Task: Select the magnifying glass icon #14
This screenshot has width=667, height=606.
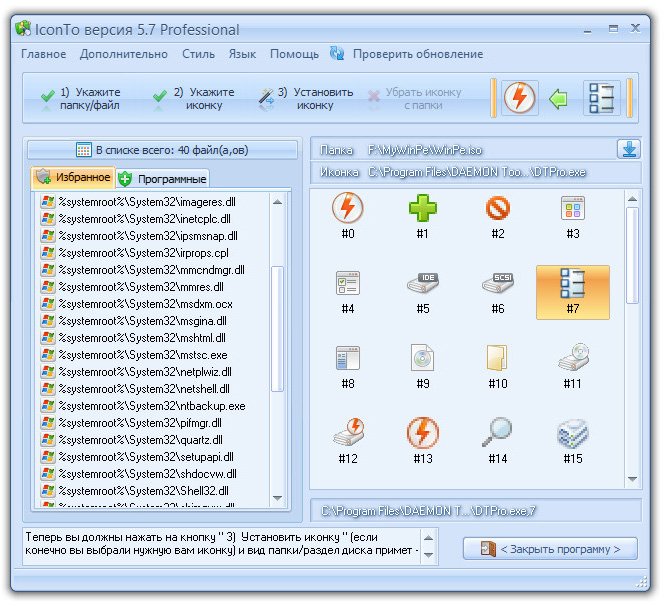Action: click(x=497, y=434)
